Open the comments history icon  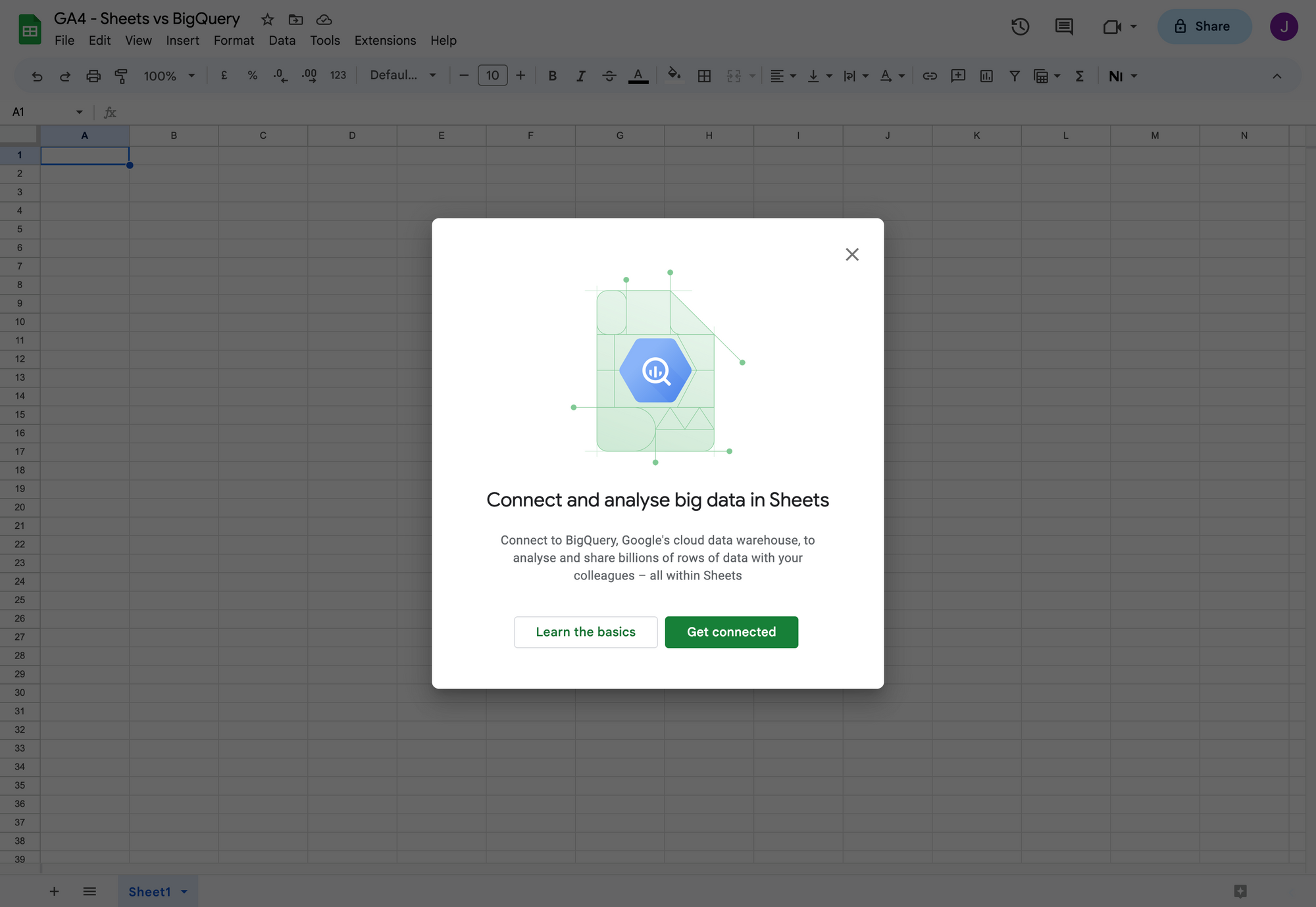tap(1064, 26)
